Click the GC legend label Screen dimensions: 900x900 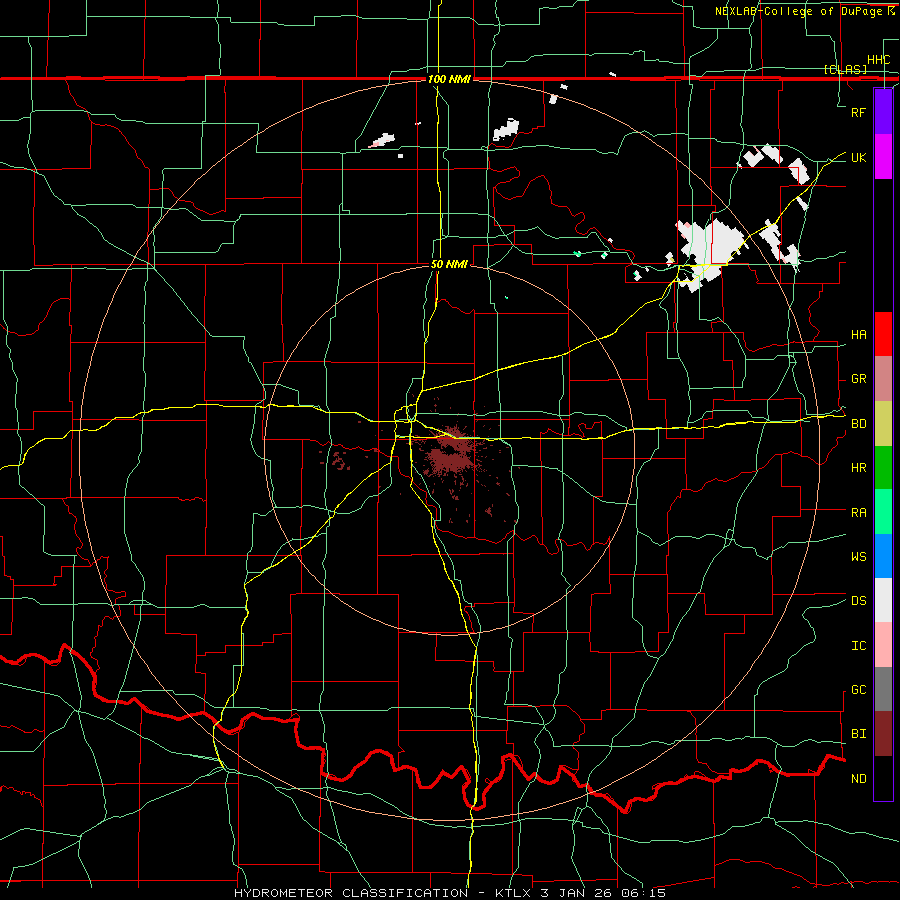coord(859,690)
